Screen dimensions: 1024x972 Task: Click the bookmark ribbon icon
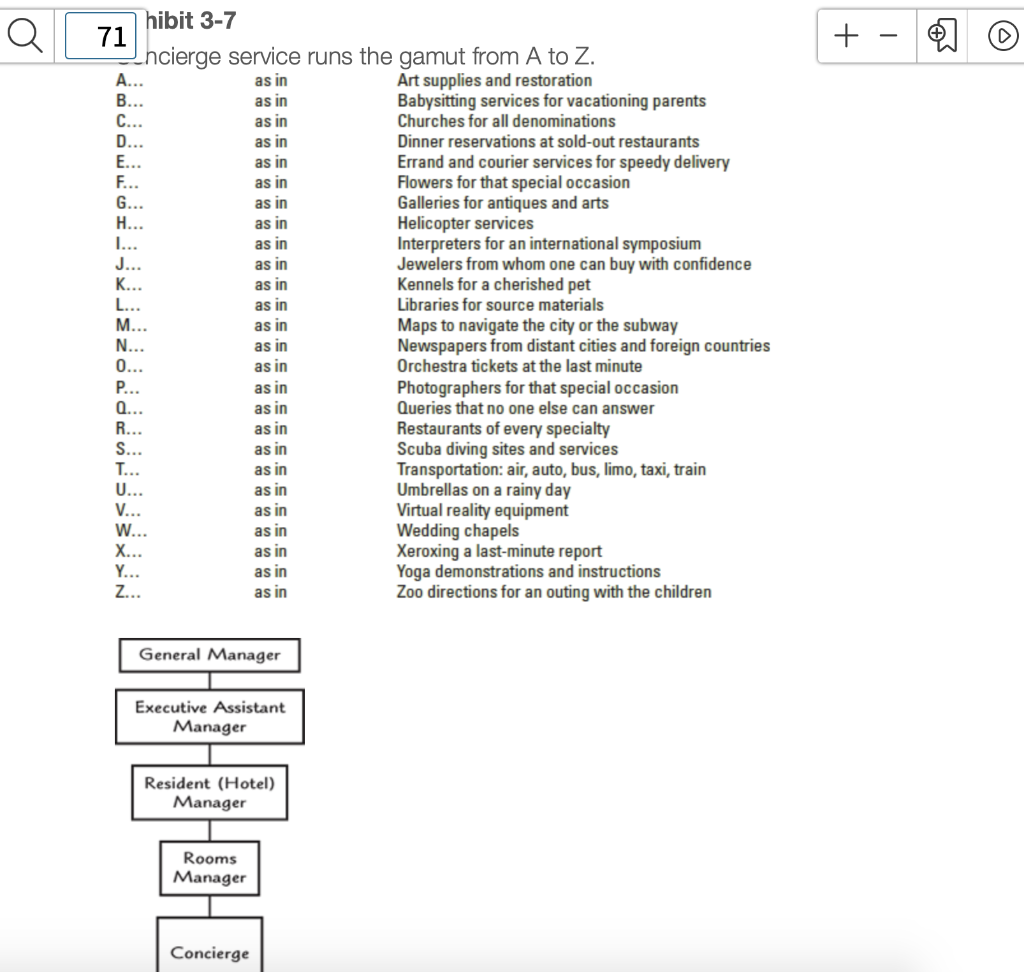point(941,35)
